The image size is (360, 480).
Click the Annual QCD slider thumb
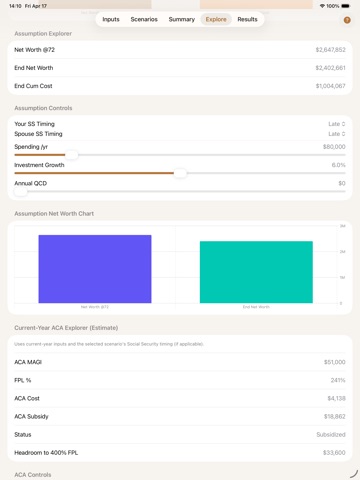point(21,192)
